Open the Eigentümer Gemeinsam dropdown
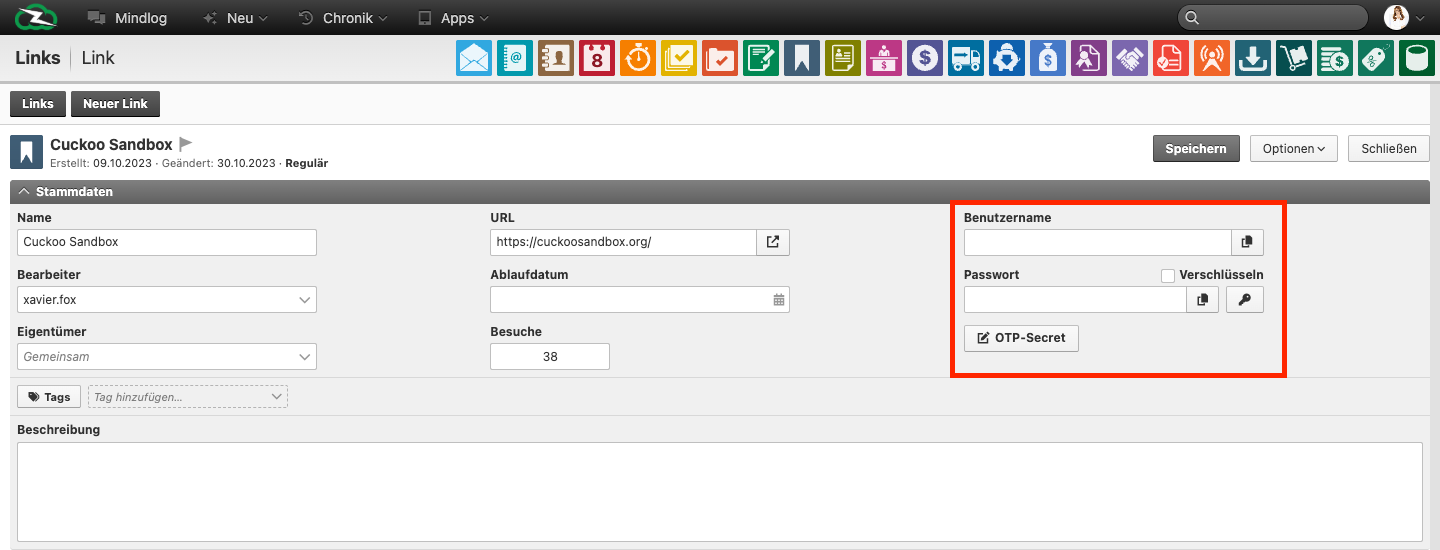This screenshot has height=550, width=1440. (167, 356)
